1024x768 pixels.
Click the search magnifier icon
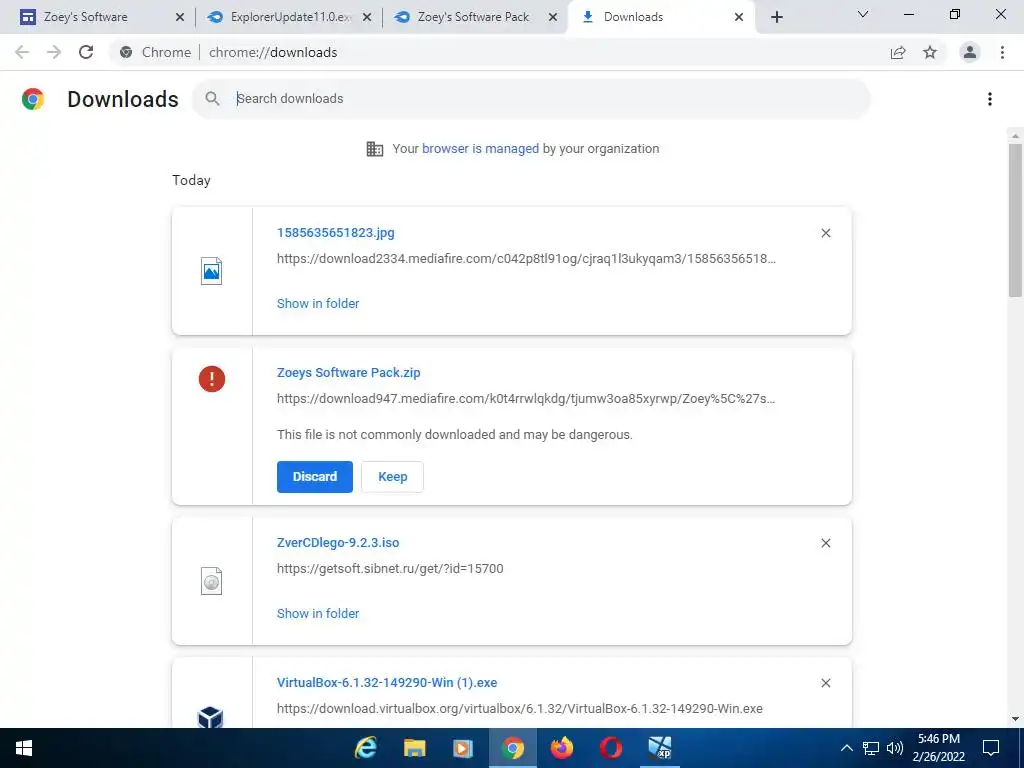[x=212, y=99]
